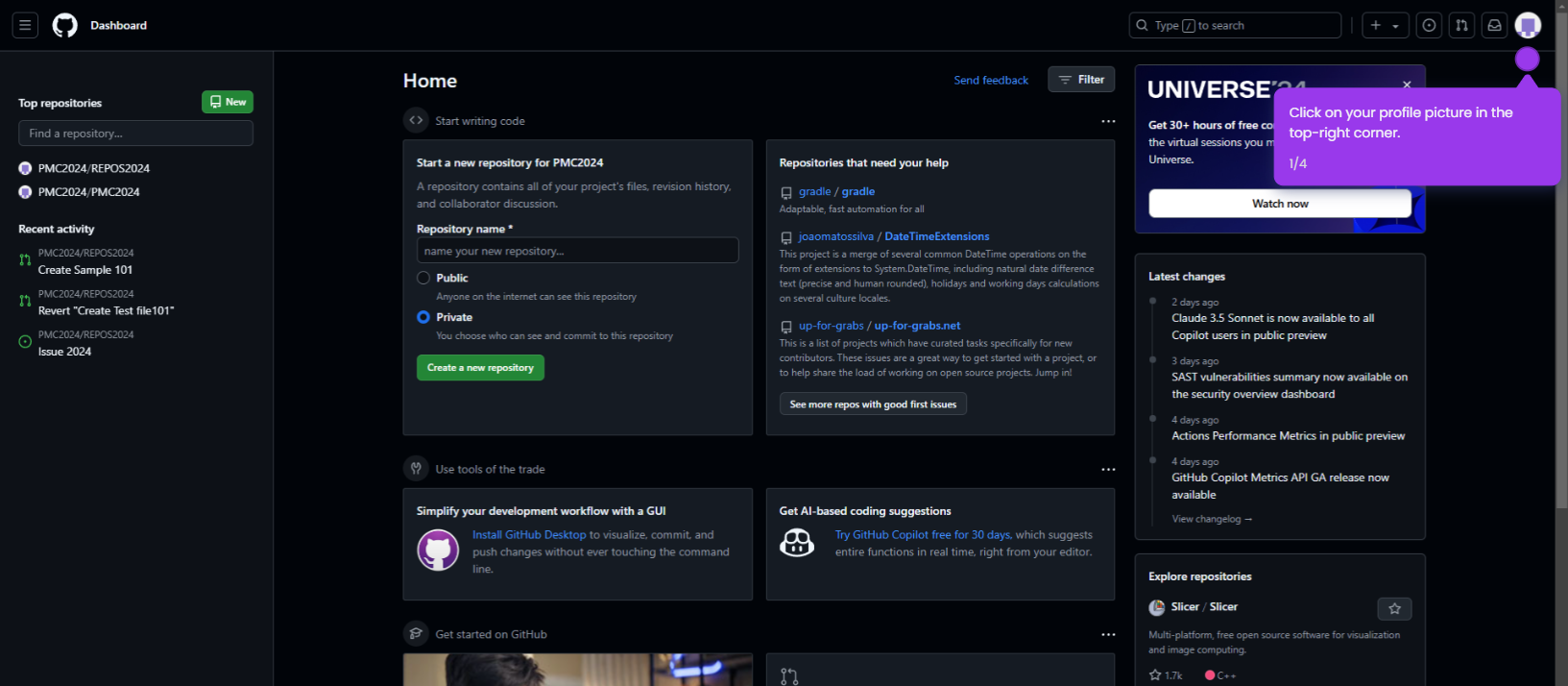Click the Use tools of the trade icon
This screenshot has width=1568, height=686.
[x=416, y=469]
